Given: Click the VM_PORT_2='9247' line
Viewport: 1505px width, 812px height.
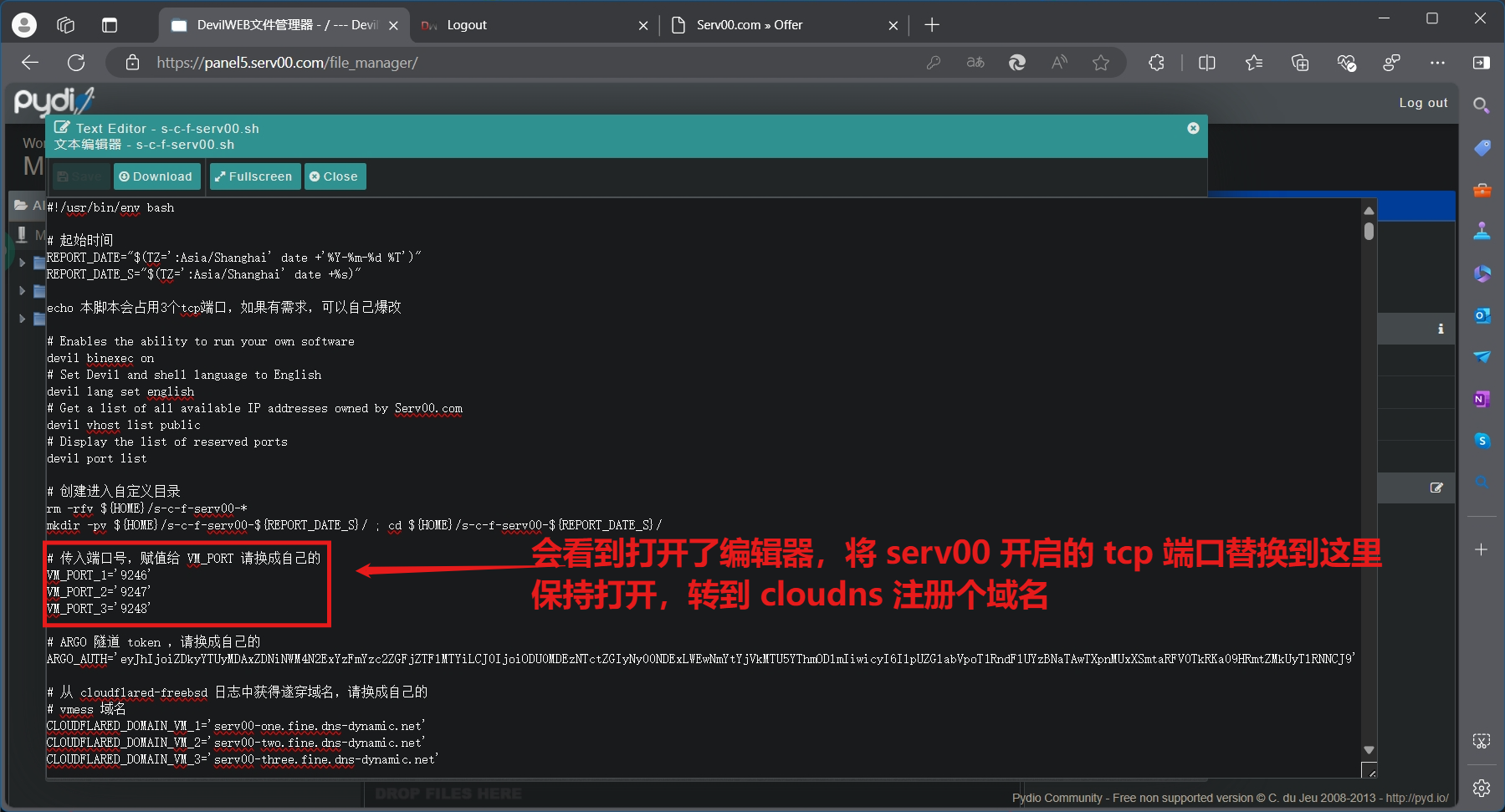Looking at the screenshot, I should (99, 592).
